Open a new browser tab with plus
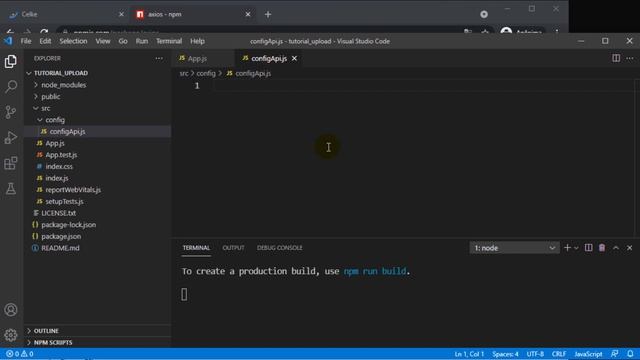 268,14
